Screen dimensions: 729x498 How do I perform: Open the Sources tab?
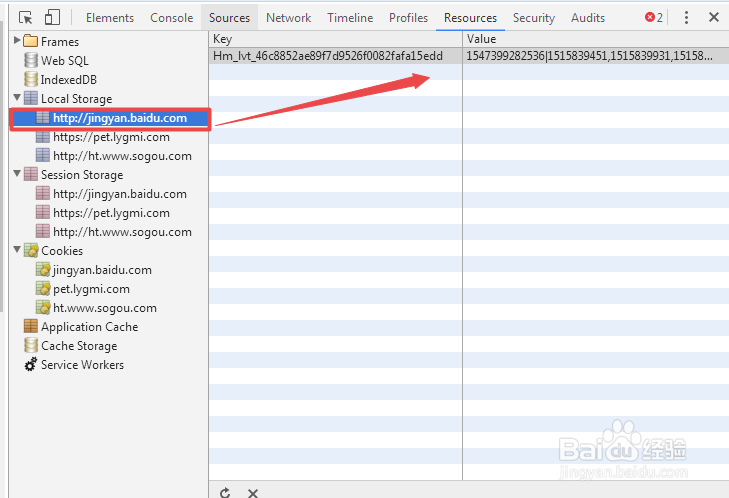(229, 18)
